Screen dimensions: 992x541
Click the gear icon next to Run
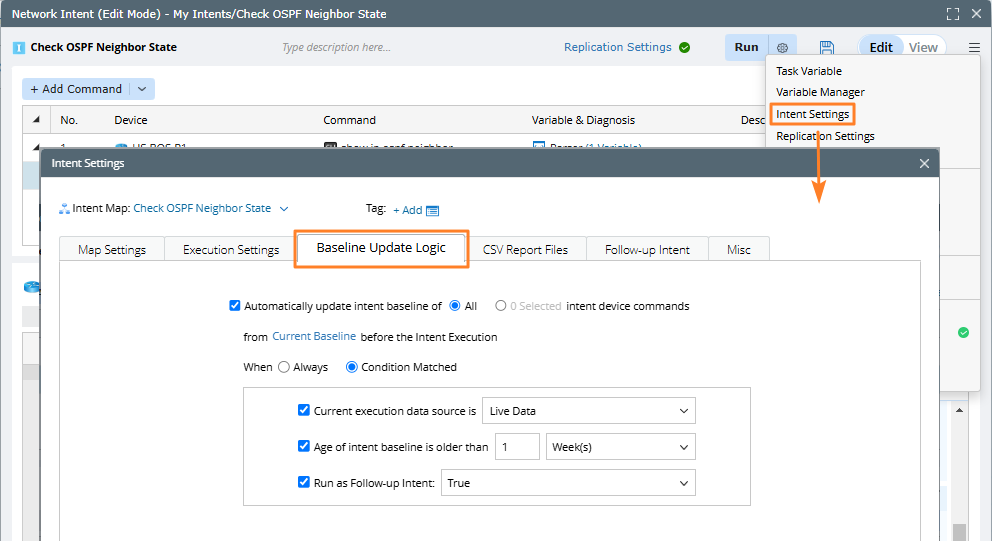point(782,48)
